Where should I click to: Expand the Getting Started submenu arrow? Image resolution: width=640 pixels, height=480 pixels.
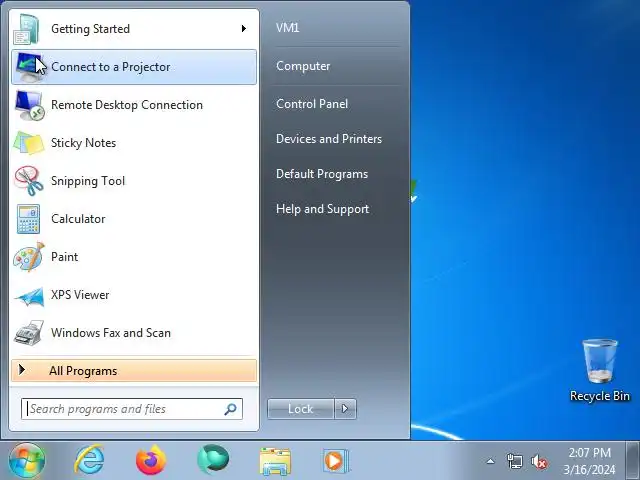click(244, 29)
